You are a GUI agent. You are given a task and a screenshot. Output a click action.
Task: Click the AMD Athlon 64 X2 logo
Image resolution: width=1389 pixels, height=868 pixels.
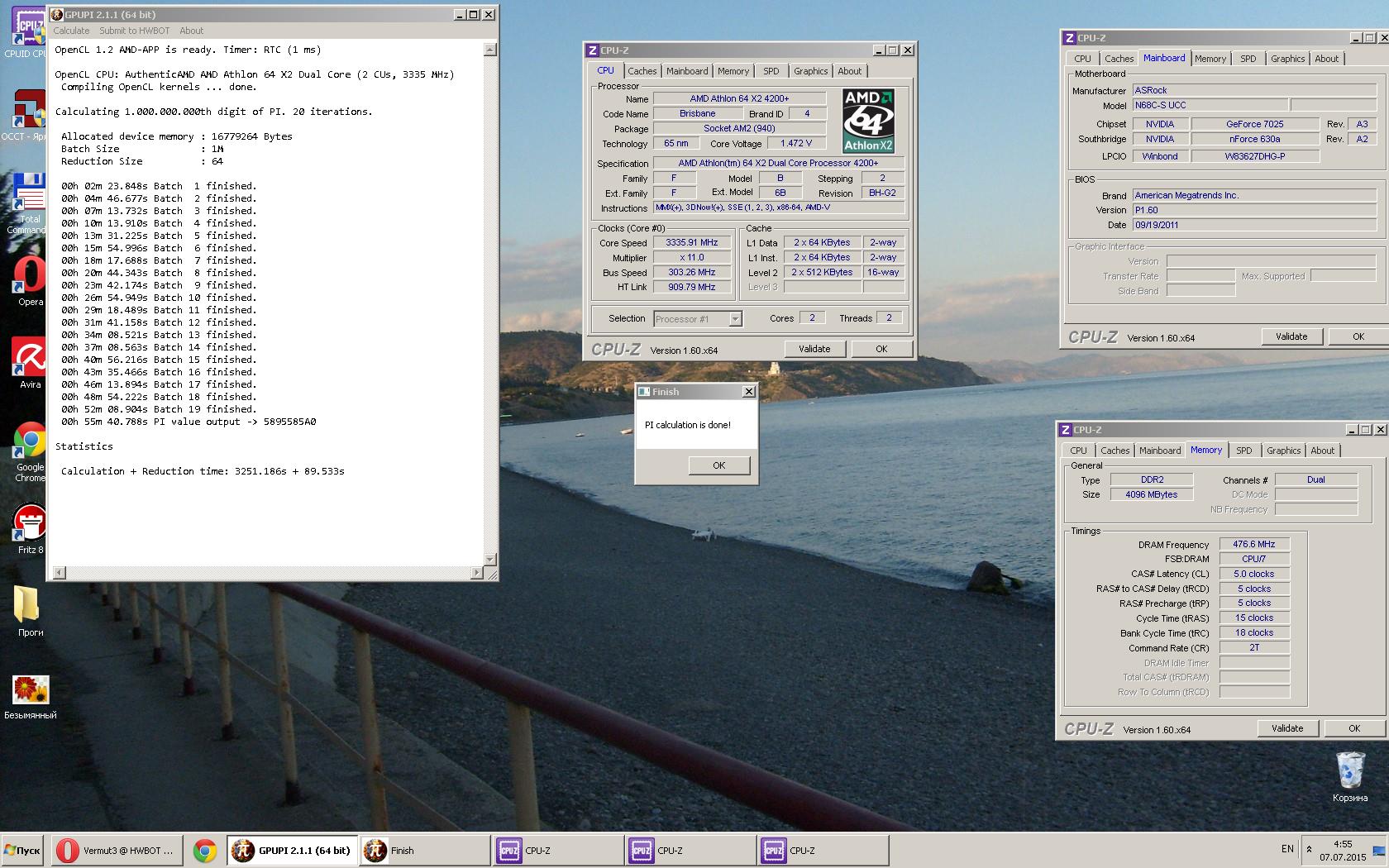(x=867, y=122)
